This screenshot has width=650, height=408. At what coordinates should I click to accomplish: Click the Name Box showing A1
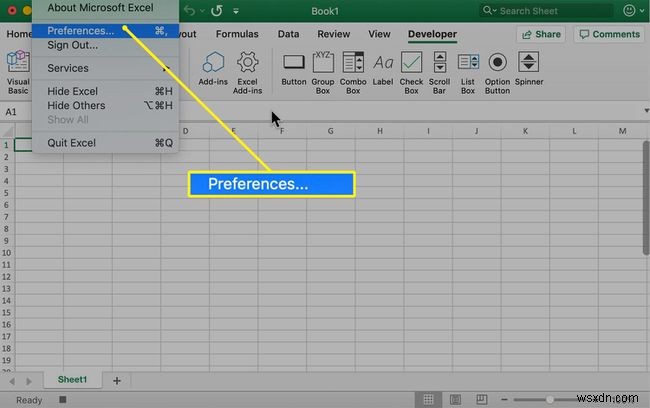click(x=16, y=112)
